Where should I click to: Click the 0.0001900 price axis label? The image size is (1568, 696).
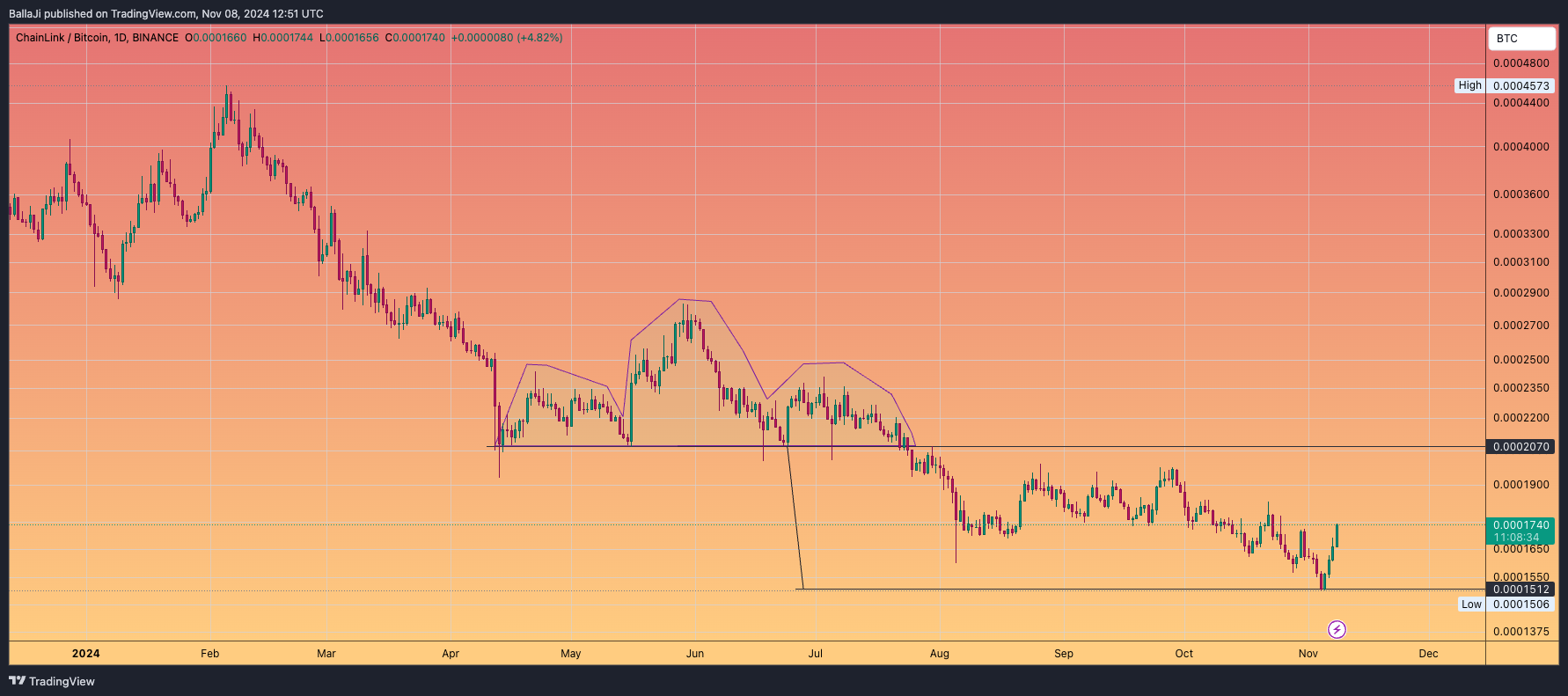1521,485
